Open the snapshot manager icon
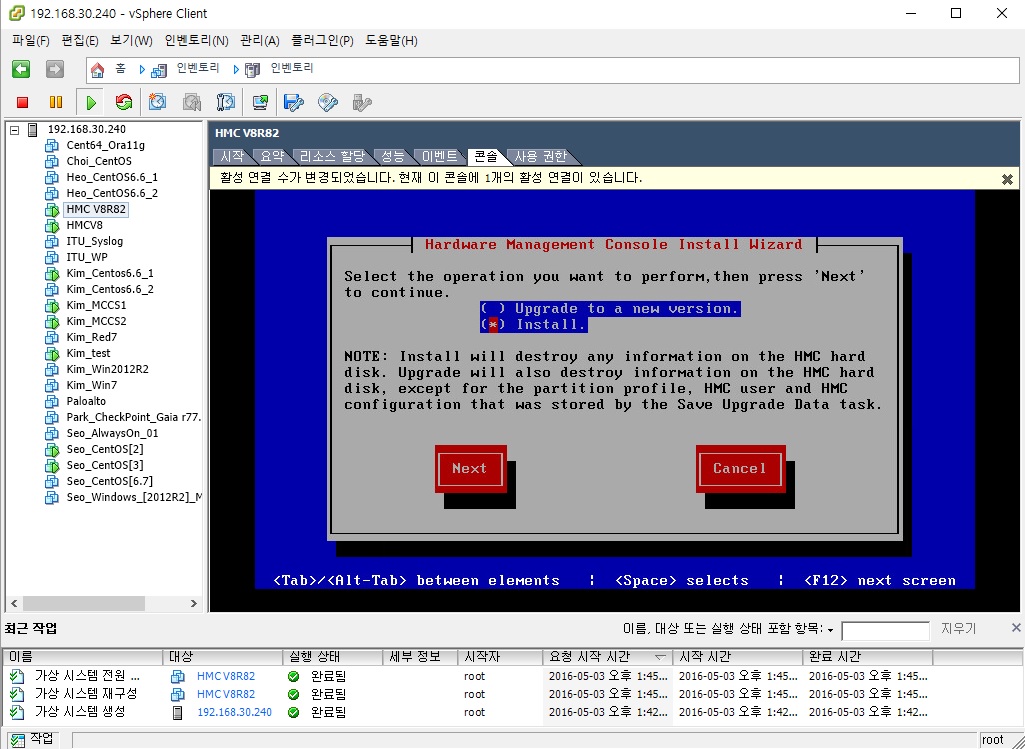This screenshot has width=1025, height=749. pos(226,102)
